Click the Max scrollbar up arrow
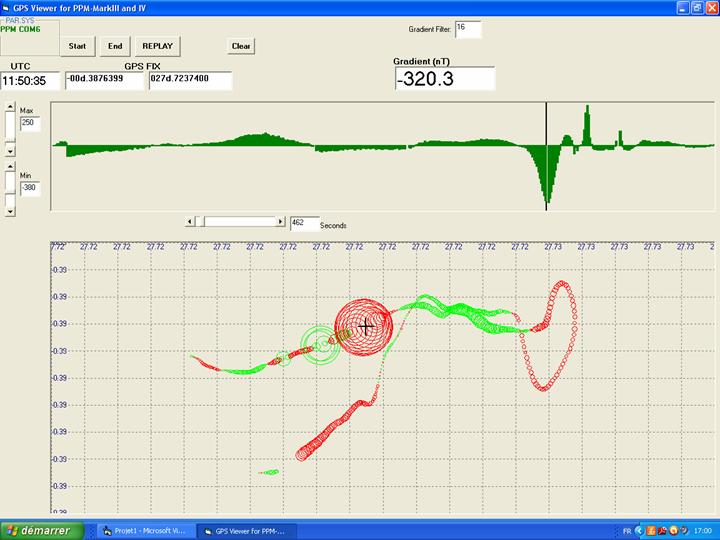Viewport: 720px width, 540px height. (x=10, y=106)
